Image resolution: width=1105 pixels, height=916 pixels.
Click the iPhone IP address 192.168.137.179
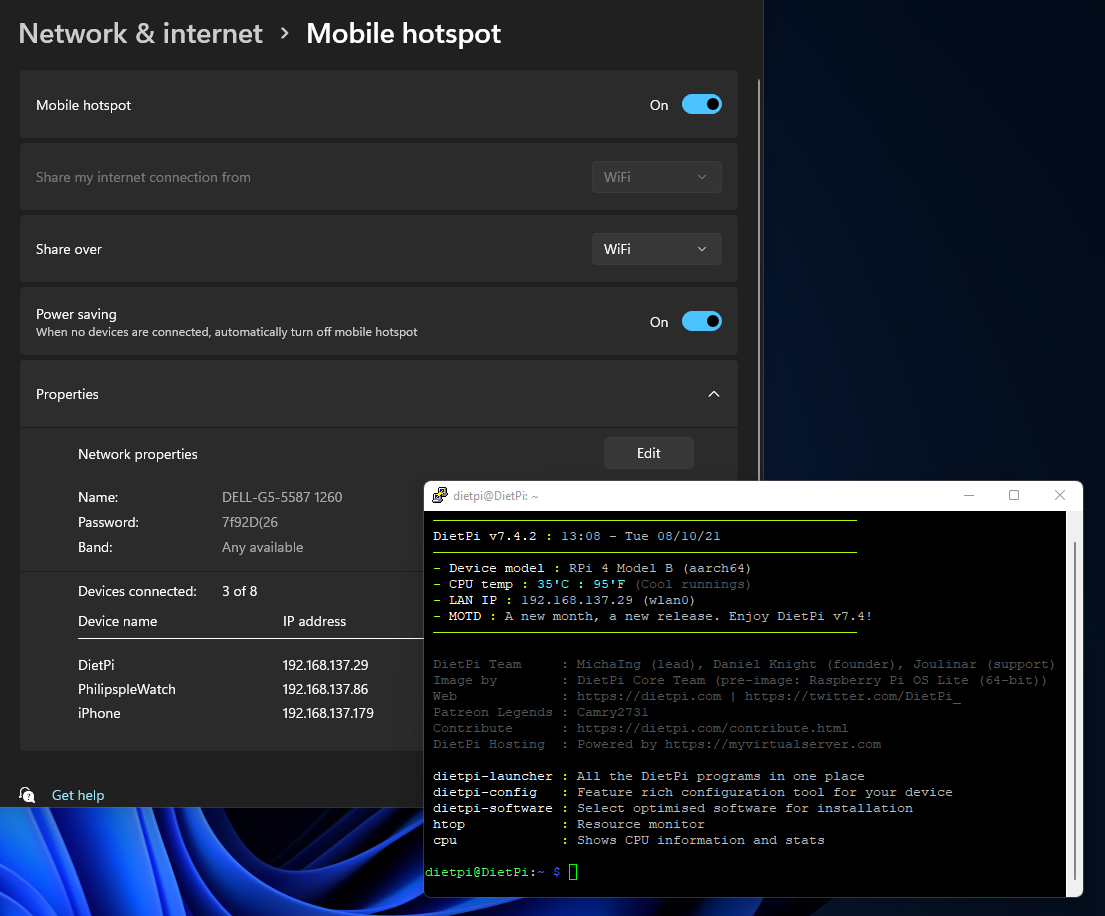(x=328, y=713)
